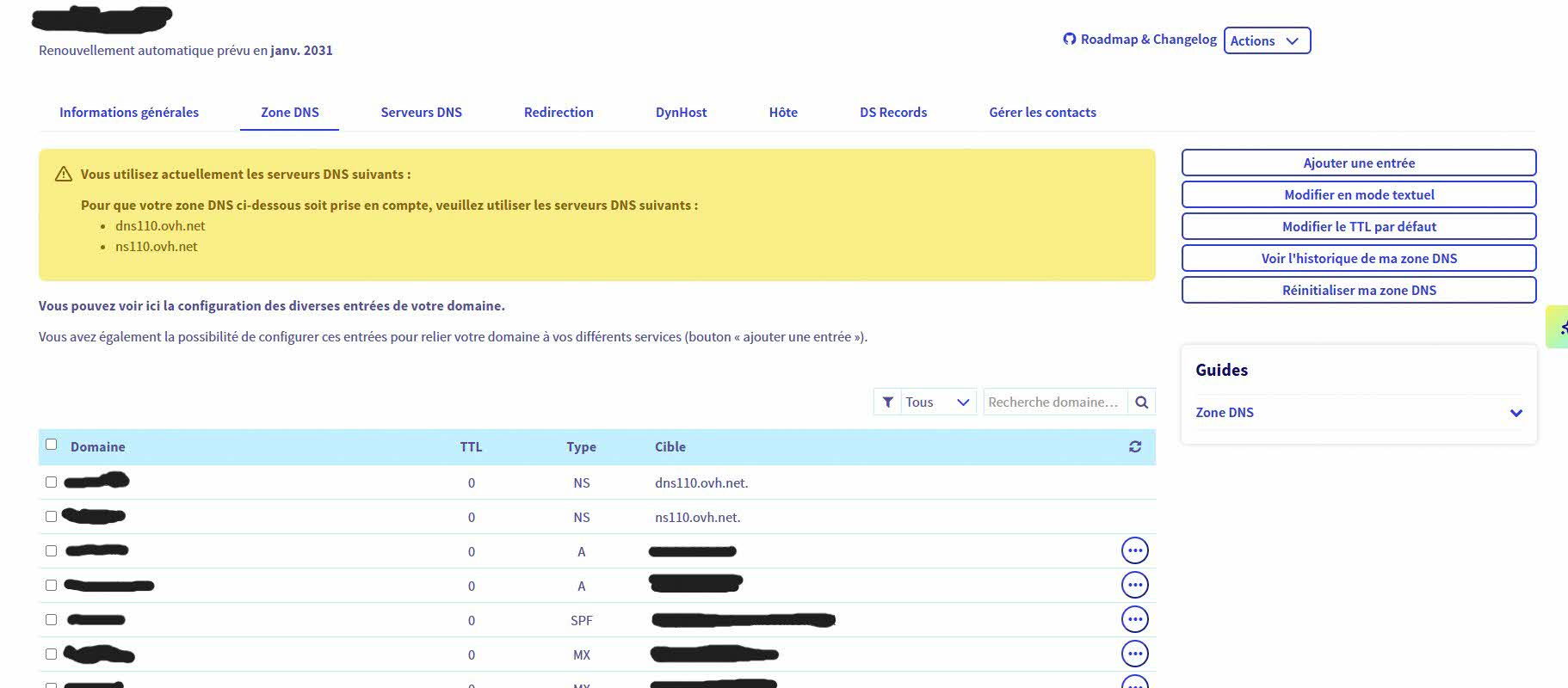Toggle the select-all checkbox in Domaine header

(51, 445)
